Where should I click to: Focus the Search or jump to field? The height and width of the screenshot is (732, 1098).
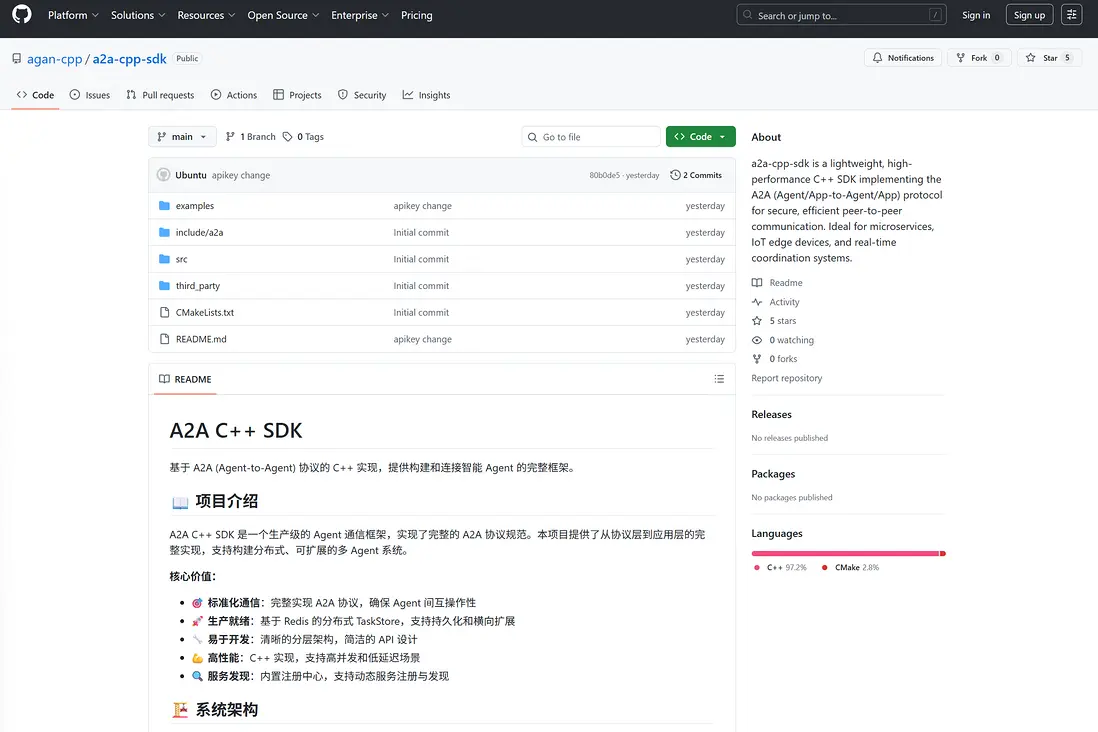click(841, 15)
